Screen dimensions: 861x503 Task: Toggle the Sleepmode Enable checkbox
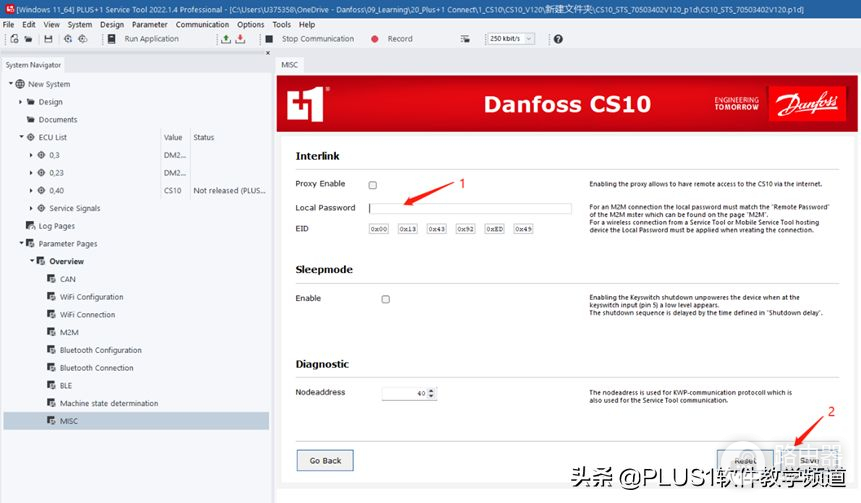pos(386,299)
